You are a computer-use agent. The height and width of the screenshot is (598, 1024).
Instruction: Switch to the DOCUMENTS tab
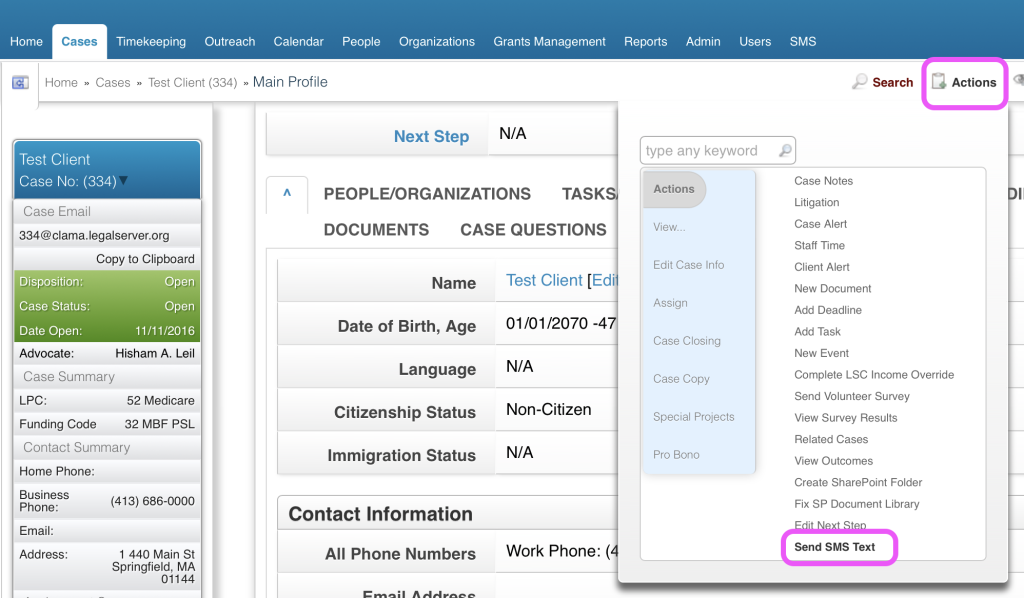[x=376, y=229]
